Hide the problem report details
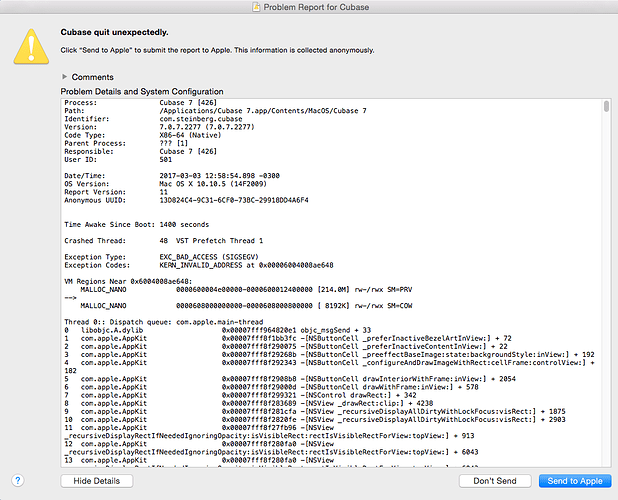The image size is (618, 500). pos(97,481)
